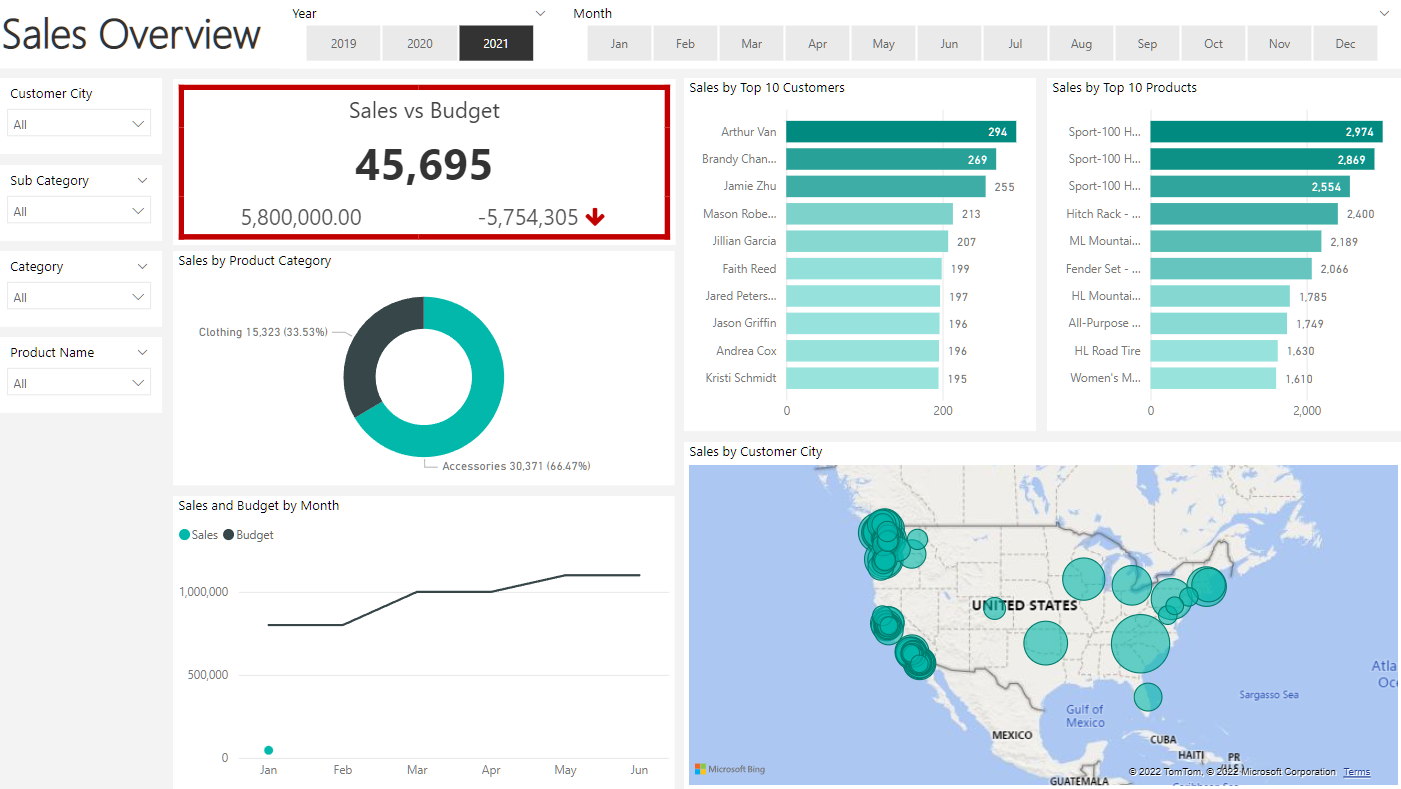1401x789 pixels.
Task: Click the Microsoft Bing logo on map
Action: coord(730,769)
